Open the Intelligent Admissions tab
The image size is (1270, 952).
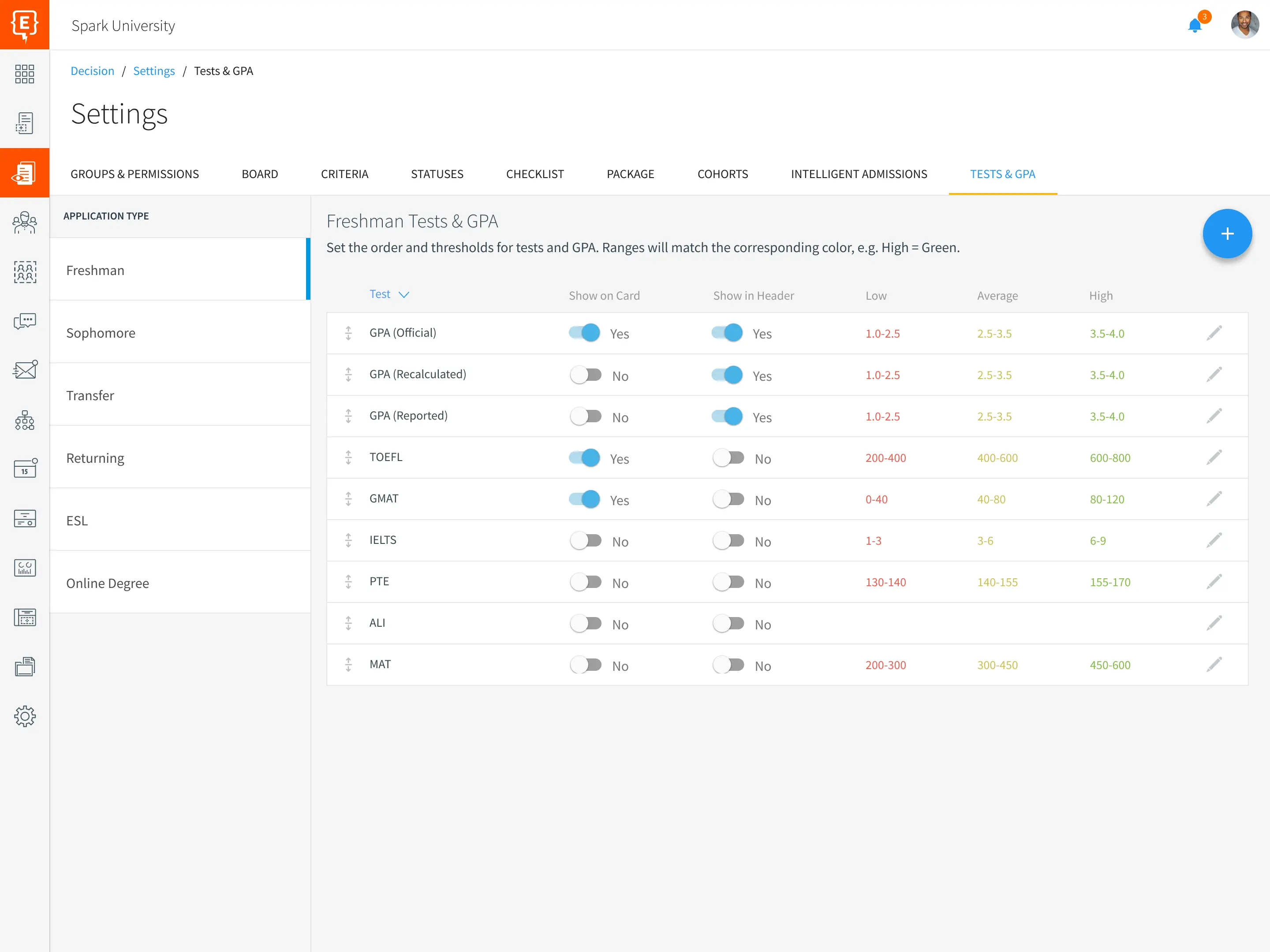tap(859, 174)
